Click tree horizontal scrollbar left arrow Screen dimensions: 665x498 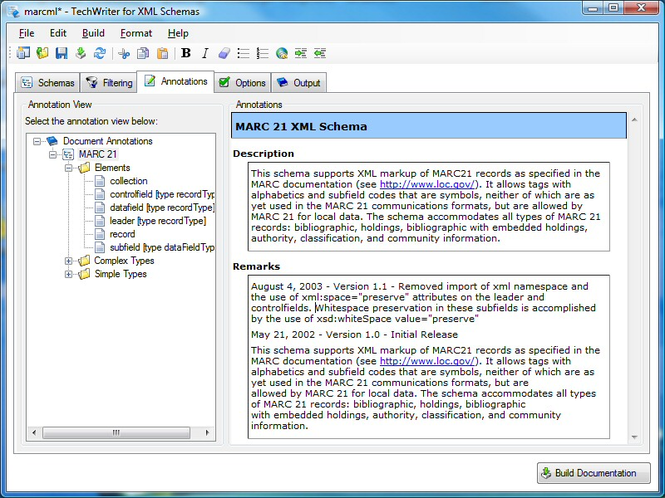click(34, 433)
